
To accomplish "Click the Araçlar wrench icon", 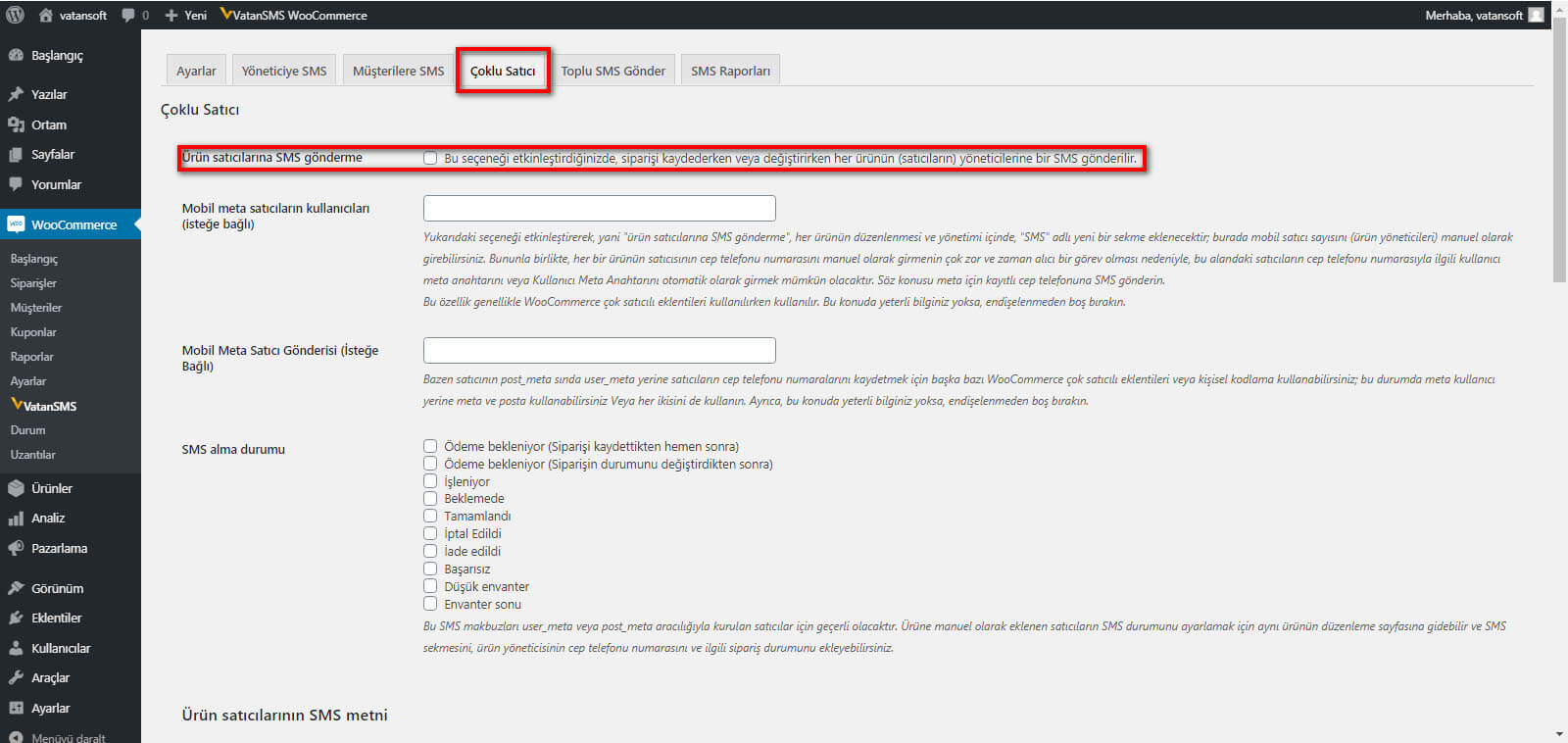I will point(16,677).
